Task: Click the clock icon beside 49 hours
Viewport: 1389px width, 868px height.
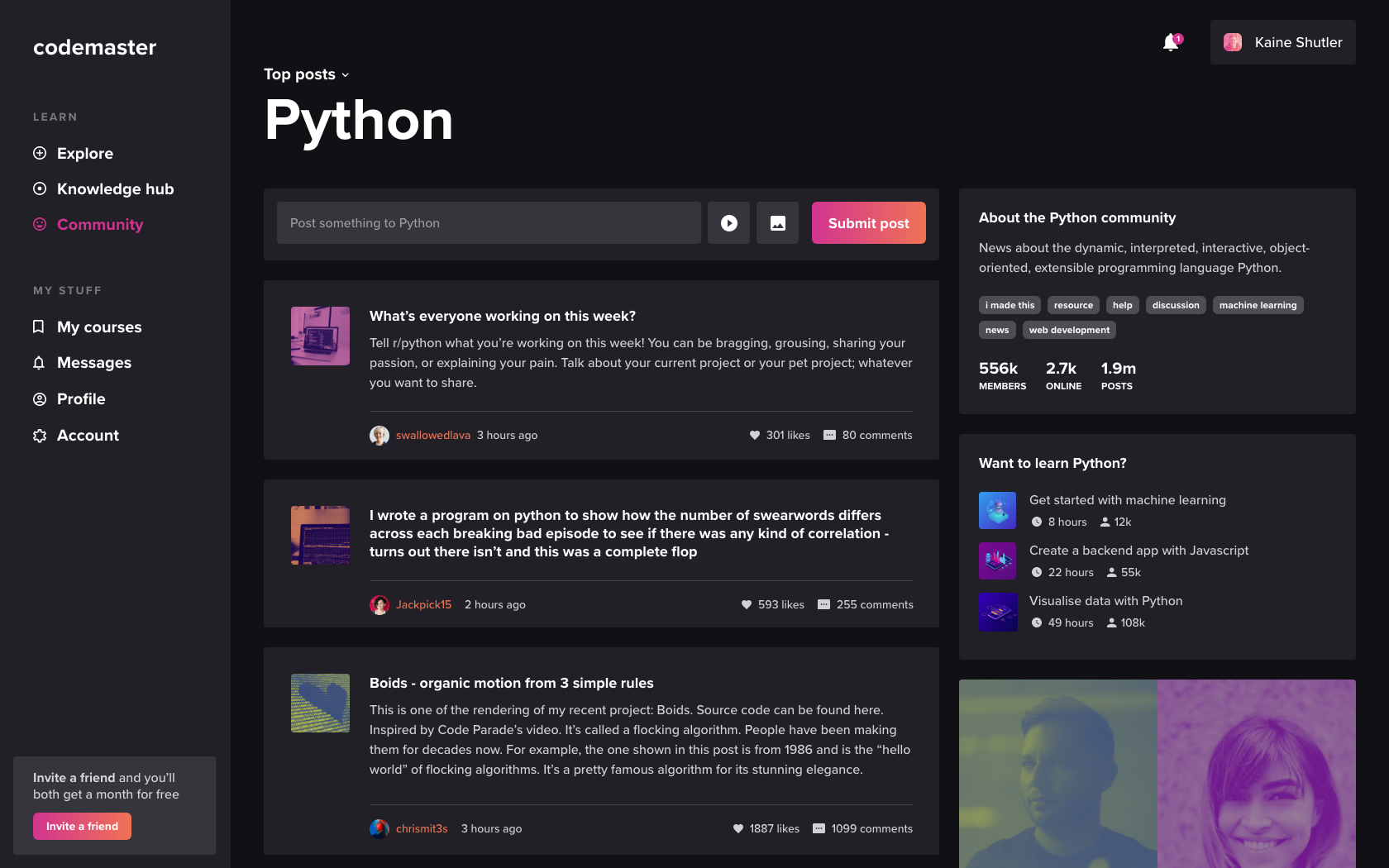Action: (1037, 622)
